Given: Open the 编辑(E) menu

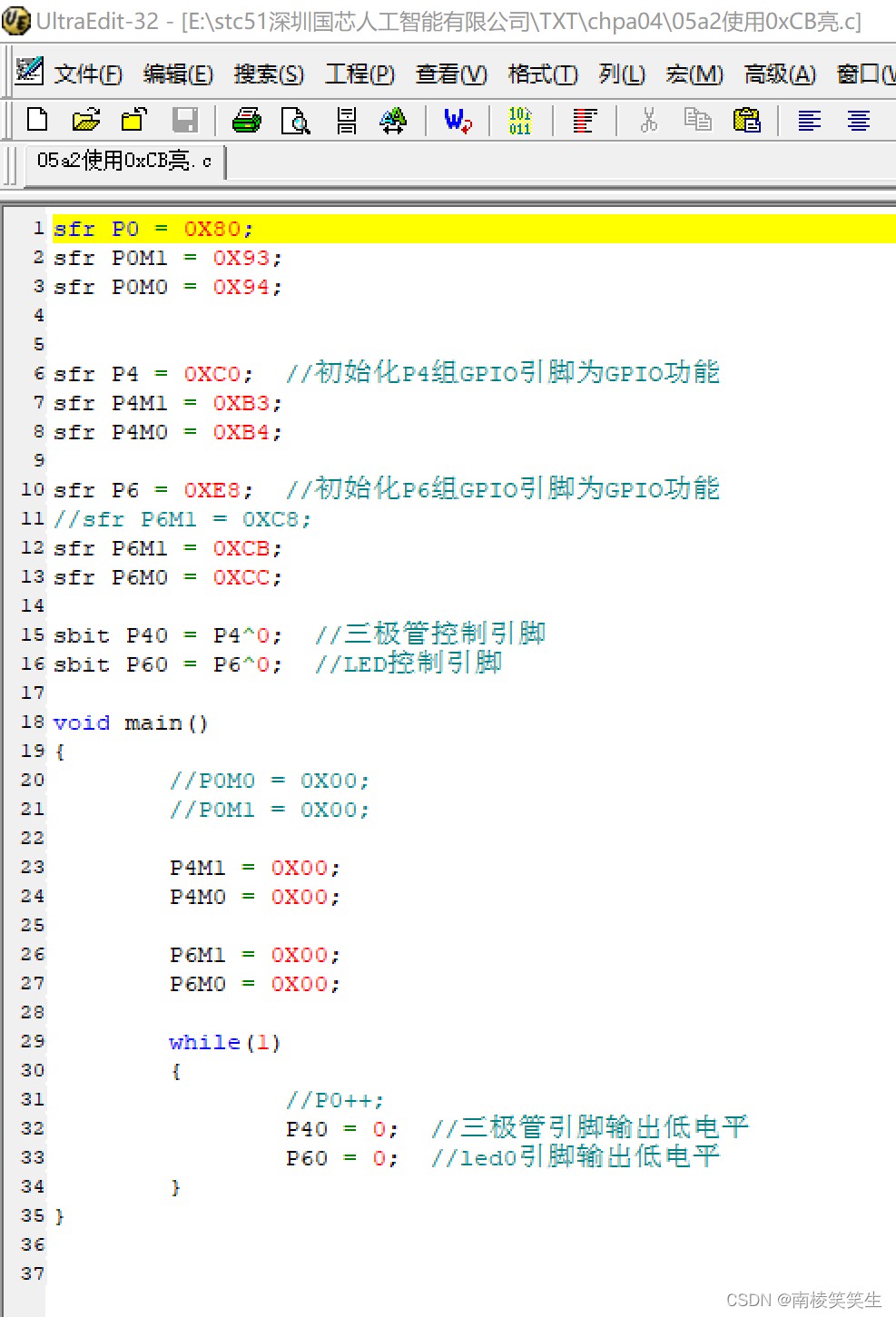Looking at the screenshot, I should click(x=178, y=74).
